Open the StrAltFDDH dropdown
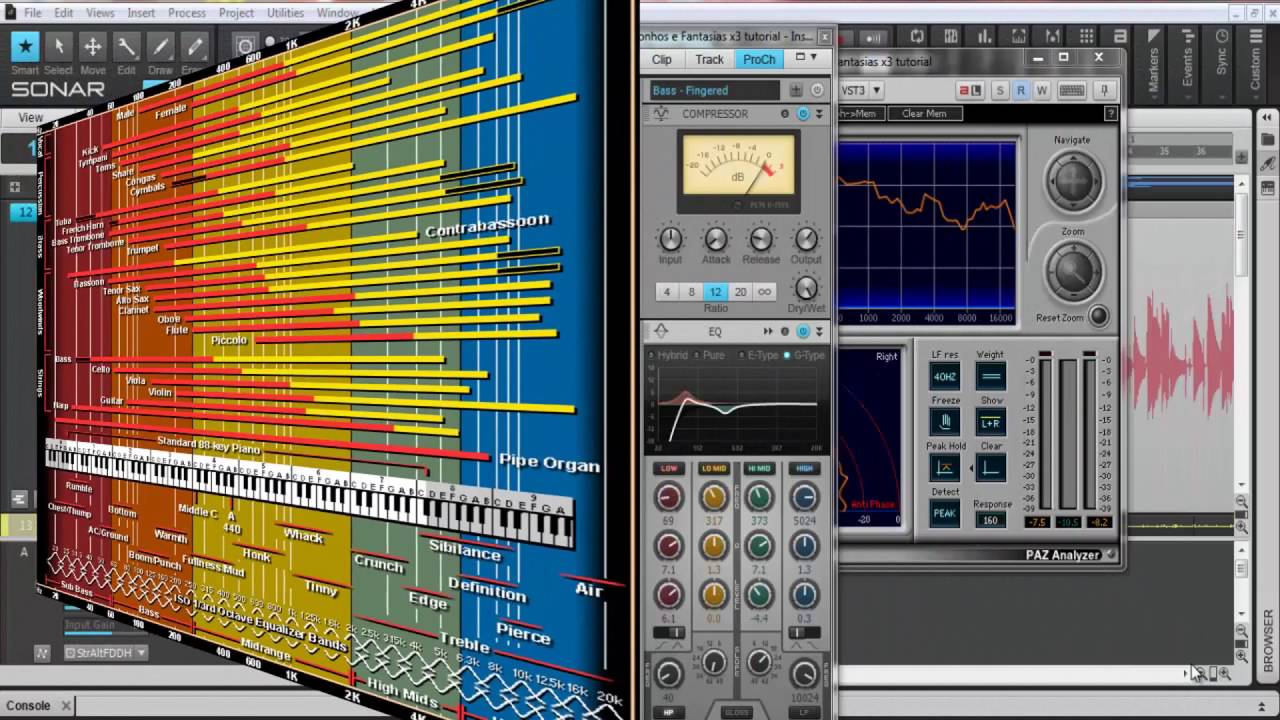1280x720 pixels. point(106,653)
